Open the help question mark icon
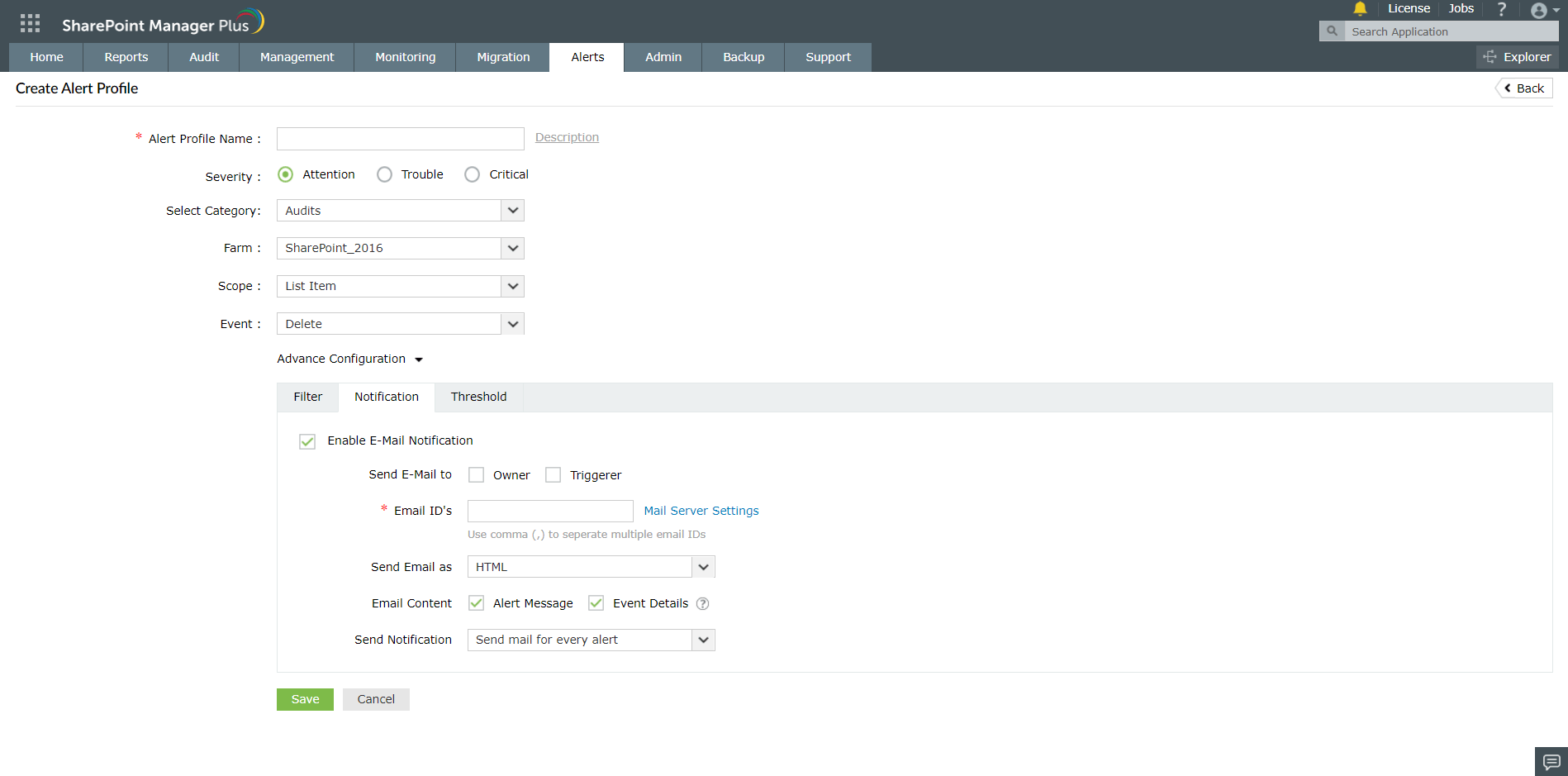The height and width of the screenshot is (776, 1568). (1502, 9)
